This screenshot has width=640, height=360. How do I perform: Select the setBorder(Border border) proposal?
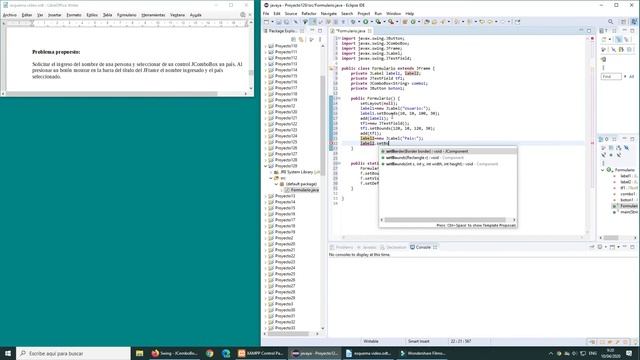point(448,151)
